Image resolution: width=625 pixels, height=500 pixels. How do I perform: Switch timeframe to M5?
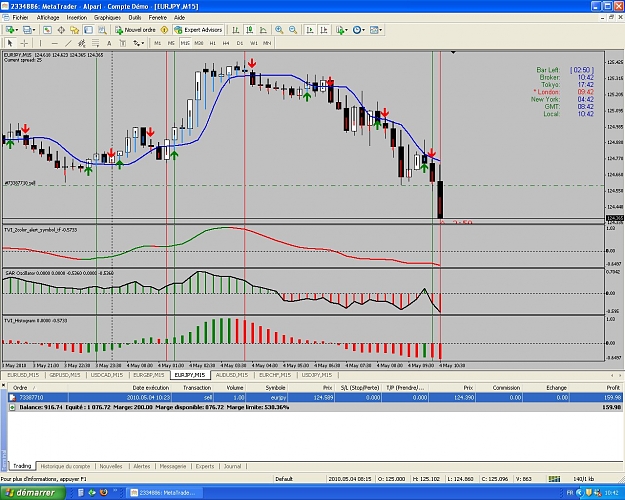point(171,43)
